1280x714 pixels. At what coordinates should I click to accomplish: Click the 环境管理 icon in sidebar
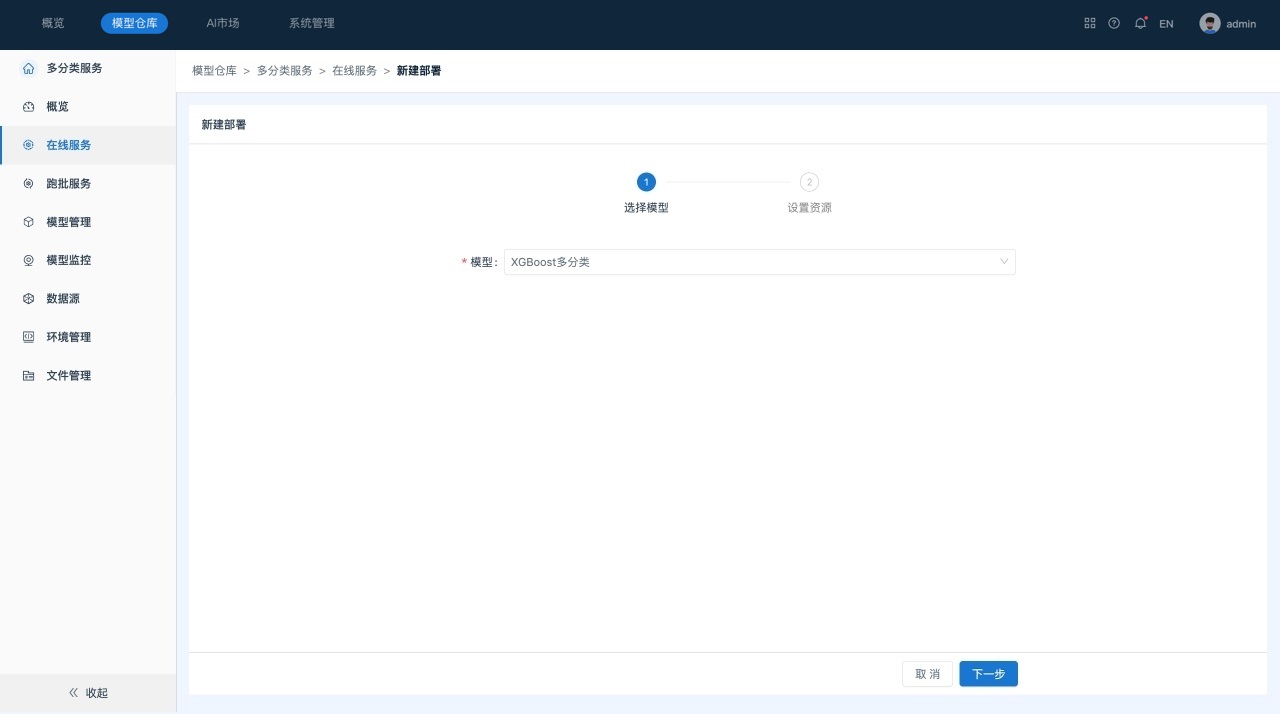pyautogui.click(x=28, y=337)
